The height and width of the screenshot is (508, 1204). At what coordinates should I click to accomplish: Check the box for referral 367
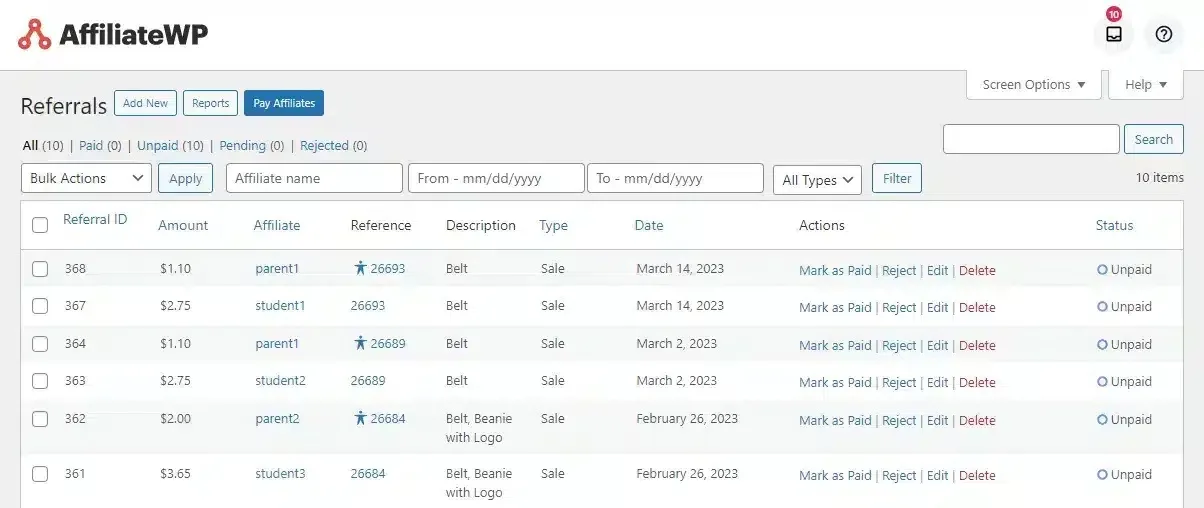(x=40, y=306)
